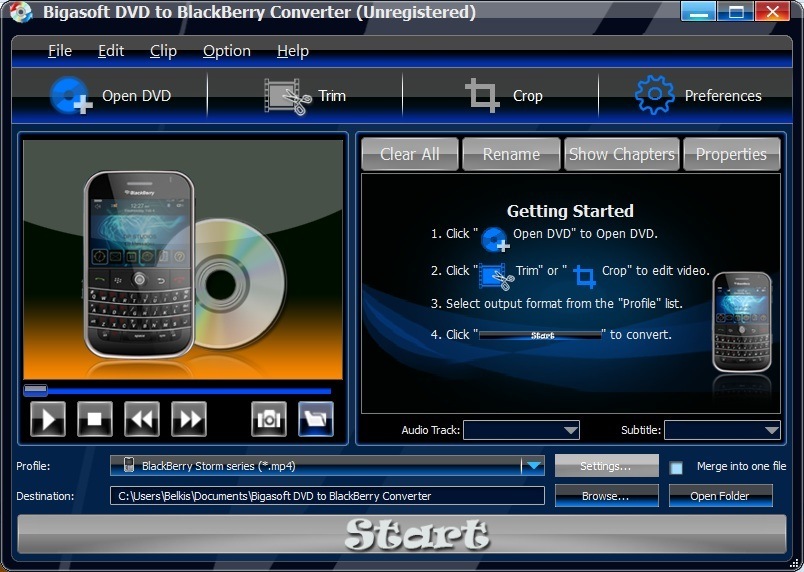This screenshot has height=572, width=804.
Task: Click the Getting Started heading
Action: click(x=570, y=211)
